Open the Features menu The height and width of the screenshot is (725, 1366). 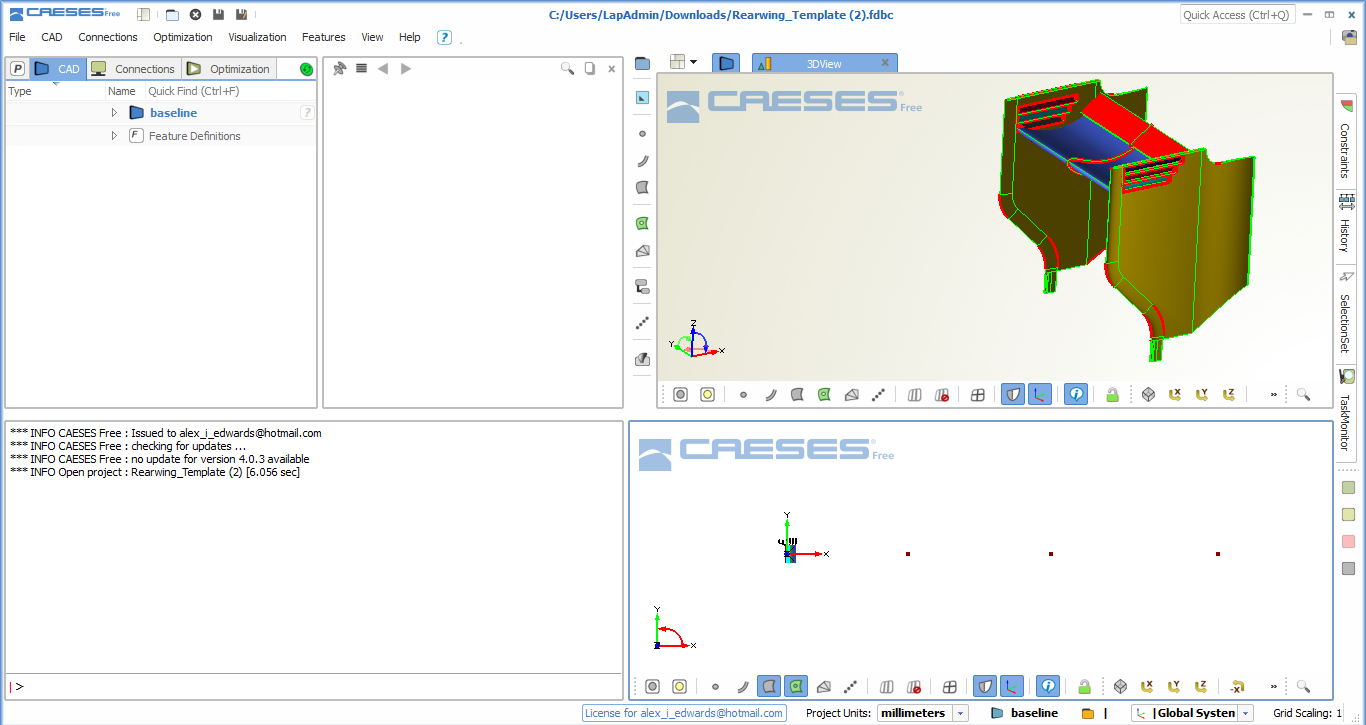tap(324, 37)
